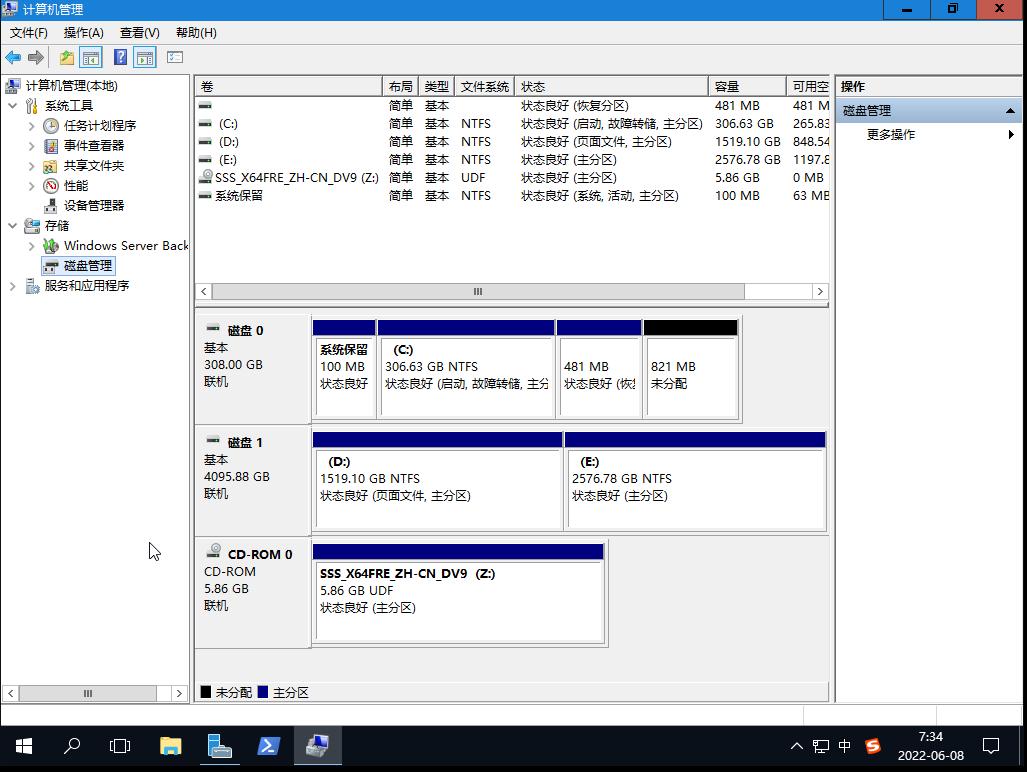Click the 设备管理器 item in system tools
This screenshot has width=1027, height=772.
click(93, 205)
